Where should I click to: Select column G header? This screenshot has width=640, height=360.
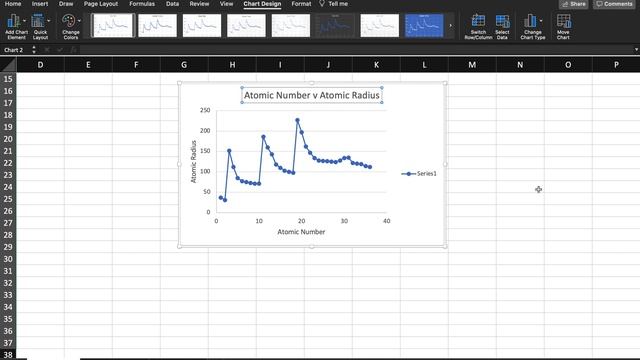click(184, 64)
